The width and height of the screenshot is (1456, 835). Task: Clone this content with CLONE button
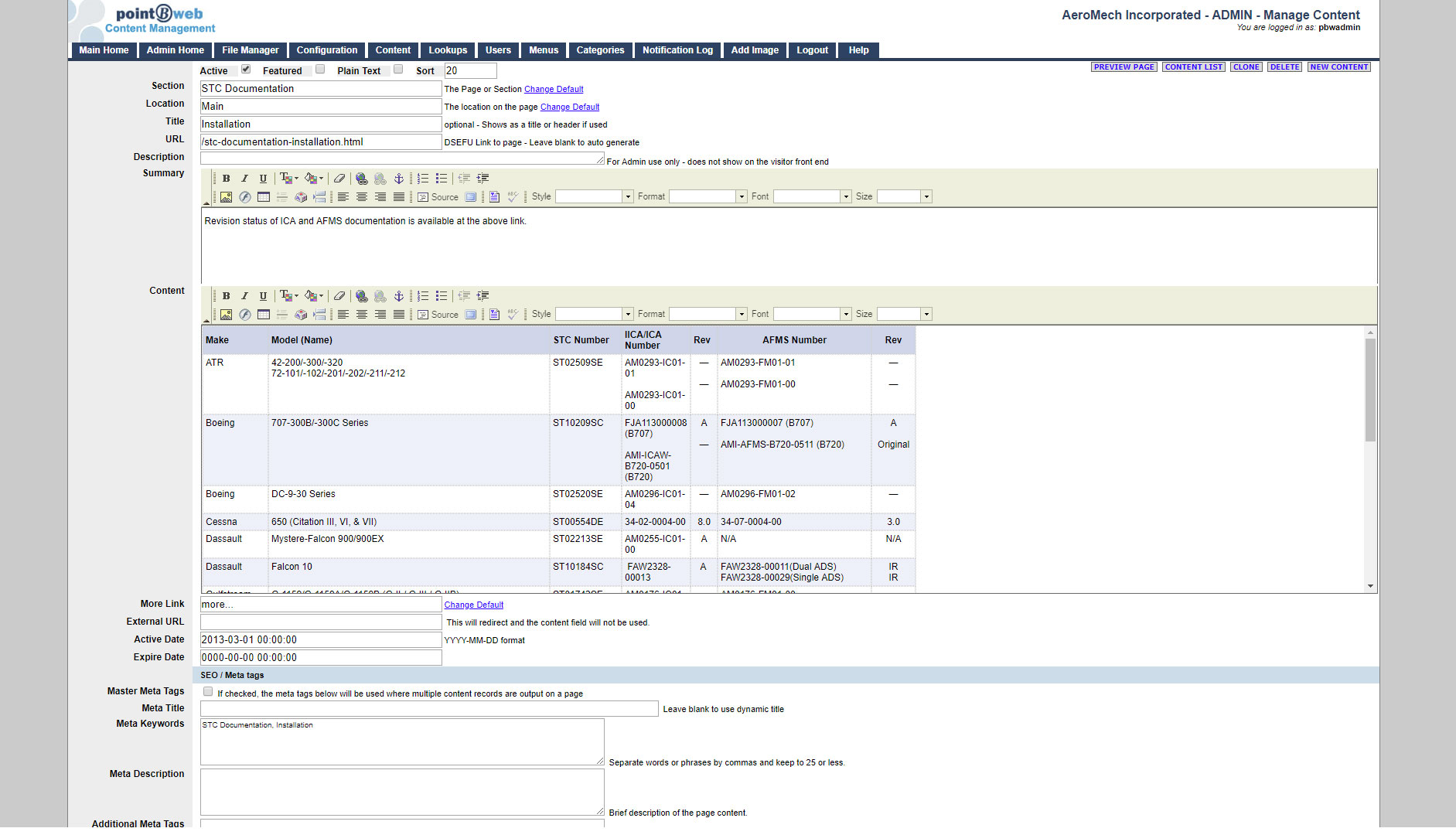pos(1246,67)
